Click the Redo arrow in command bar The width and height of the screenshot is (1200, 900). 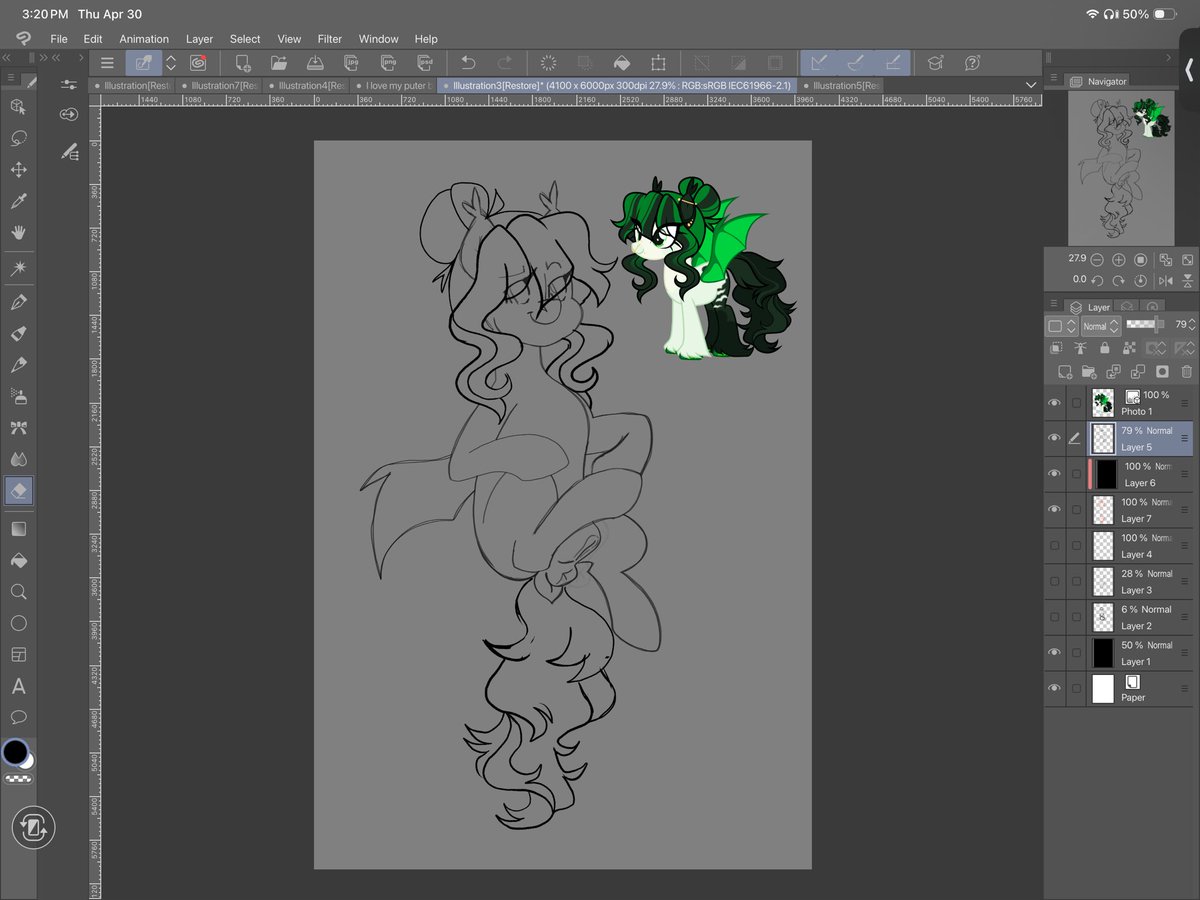tap(505, 62)
